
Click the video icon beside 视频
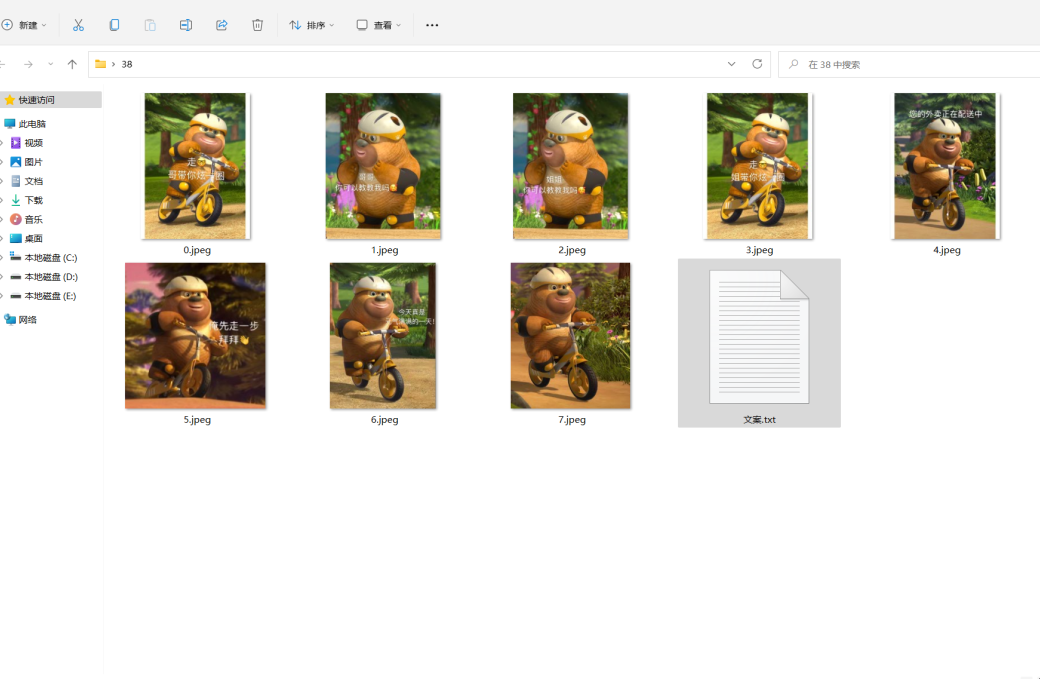pos(16,143)
